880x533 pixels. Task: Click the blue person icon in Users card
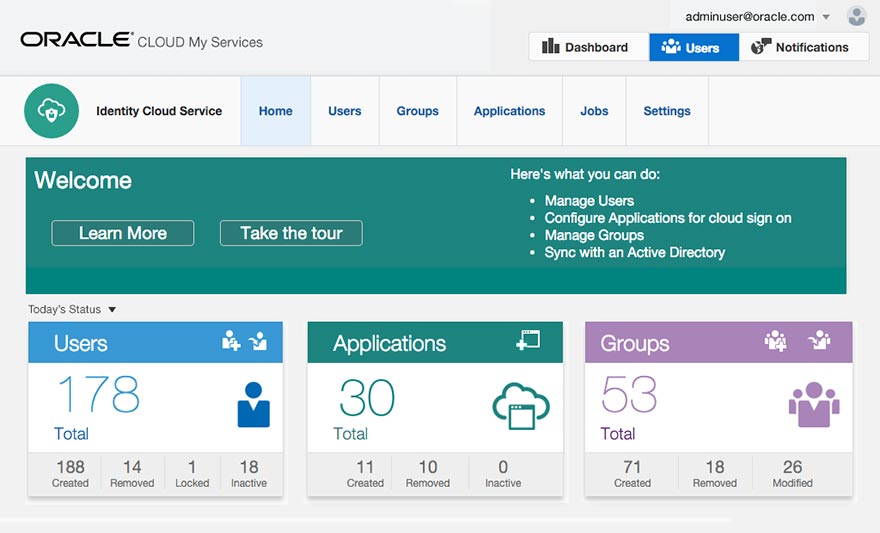pos(253,405)
